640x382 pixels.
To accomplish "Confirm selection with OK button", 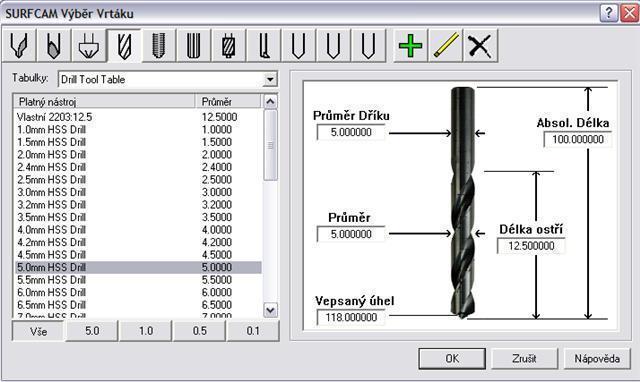I will pyautogui.click(x=452, y=359).
